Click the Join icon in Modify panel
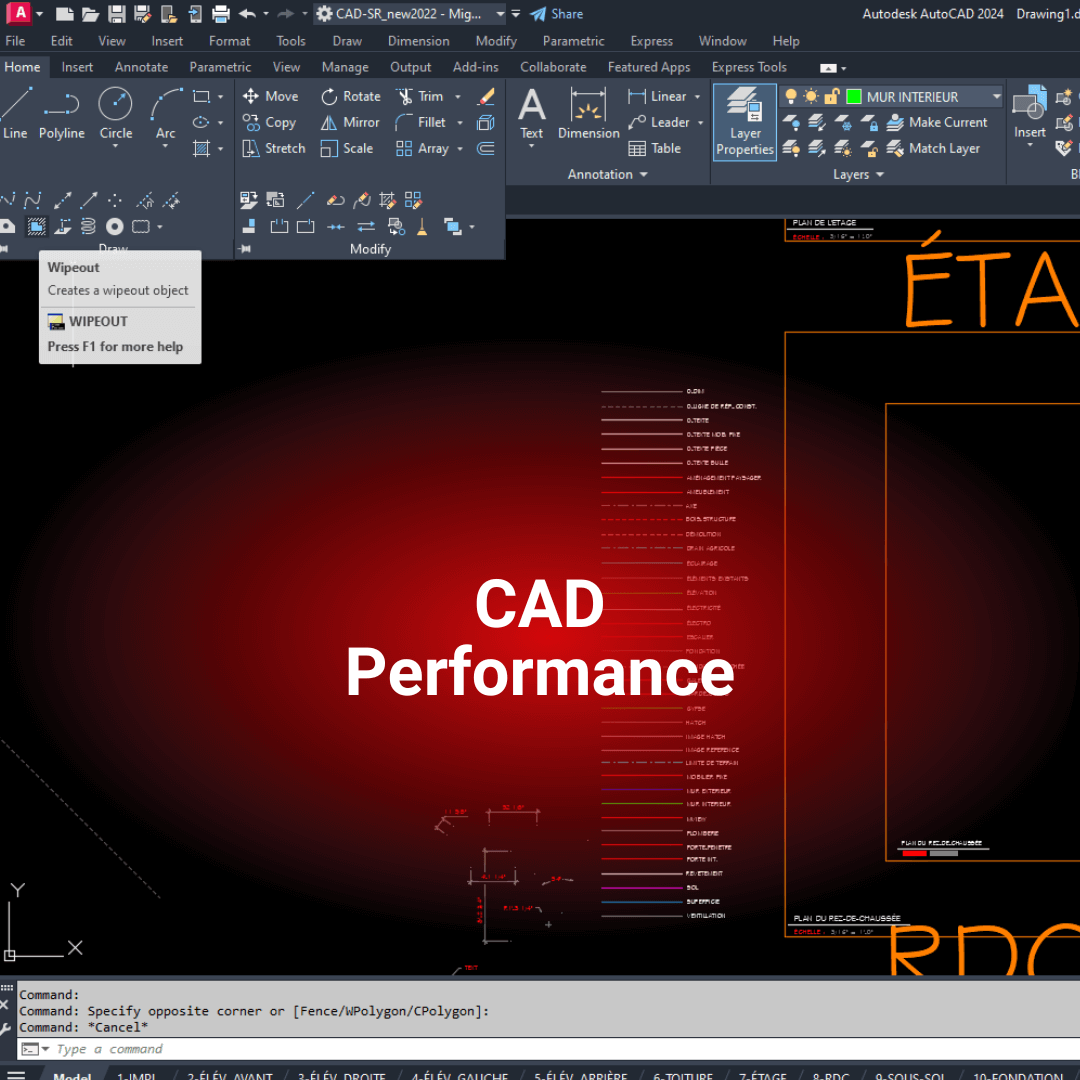 335,227
